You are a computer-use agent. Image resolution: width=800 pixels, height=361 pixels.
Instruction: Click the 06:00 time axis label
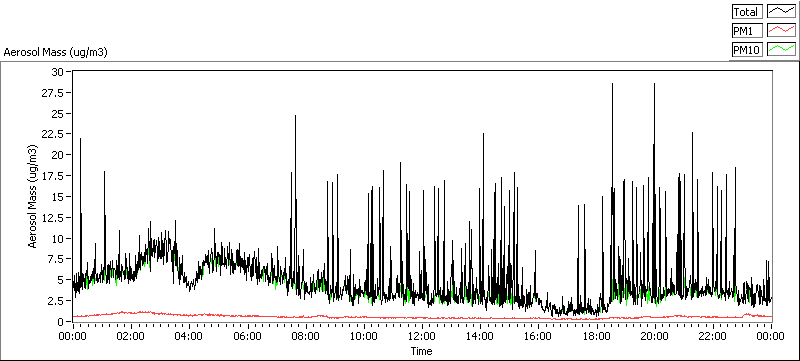(x=247, y=336)
